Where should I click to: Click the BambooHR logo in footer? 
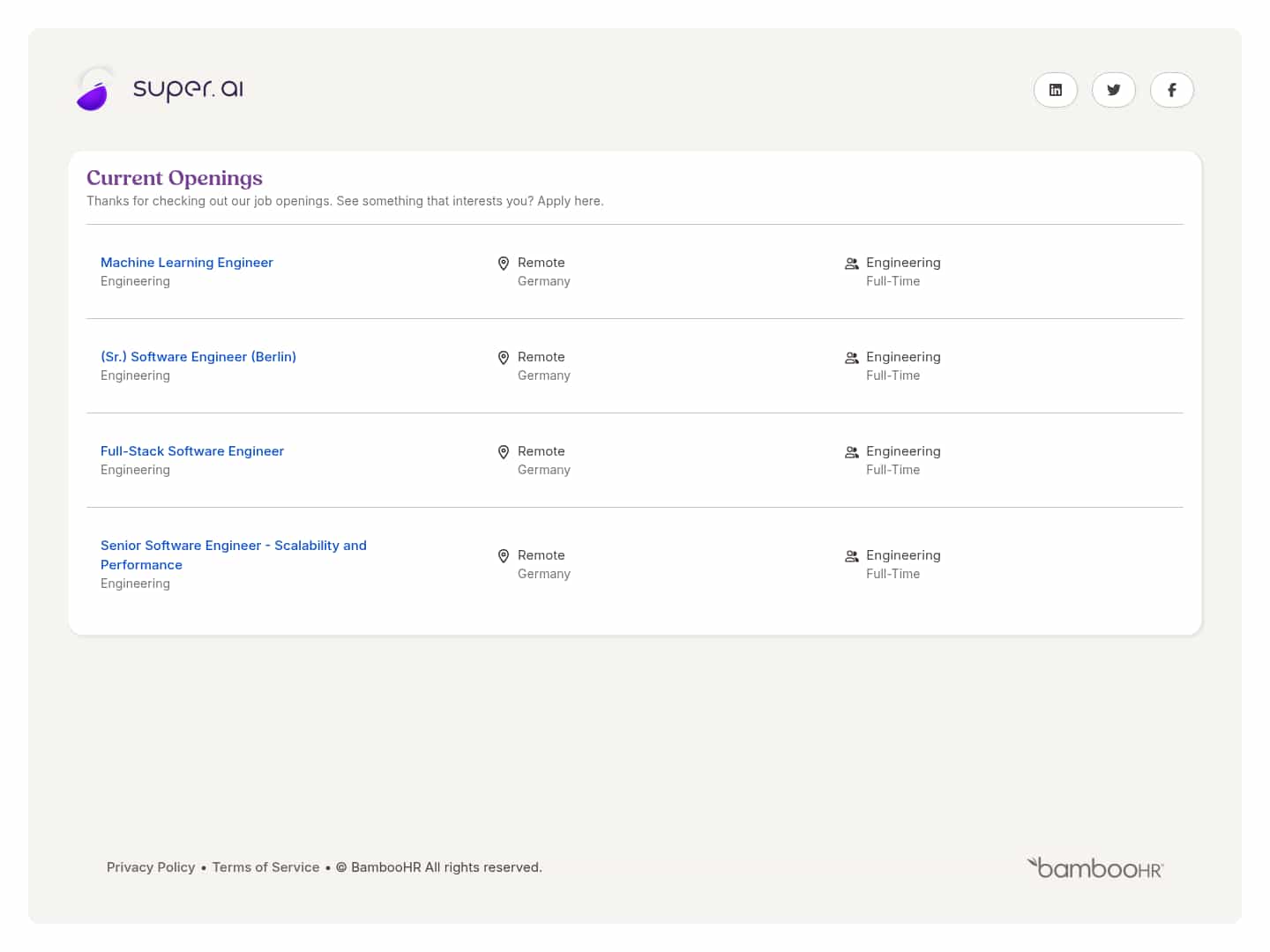click(x=1095, y=868)
